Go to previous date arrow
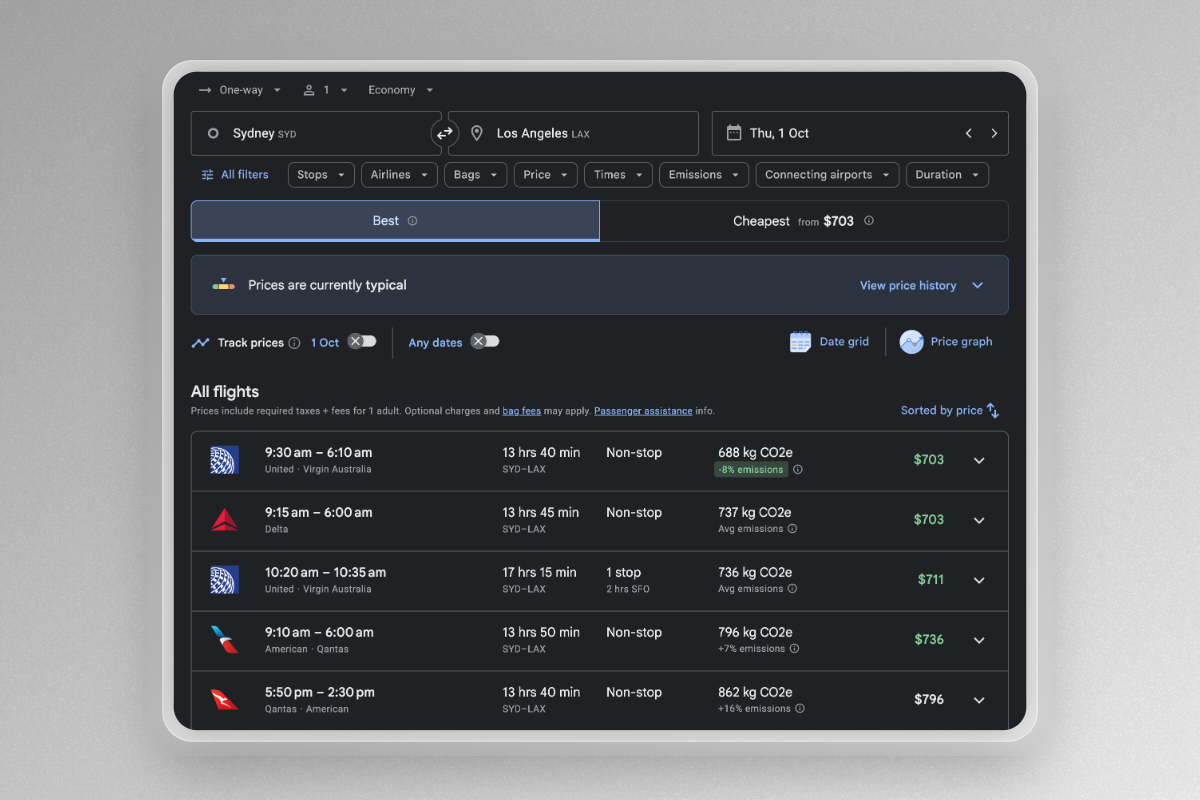Screen dimensions: 1200x800 click(x=968, y=133)
